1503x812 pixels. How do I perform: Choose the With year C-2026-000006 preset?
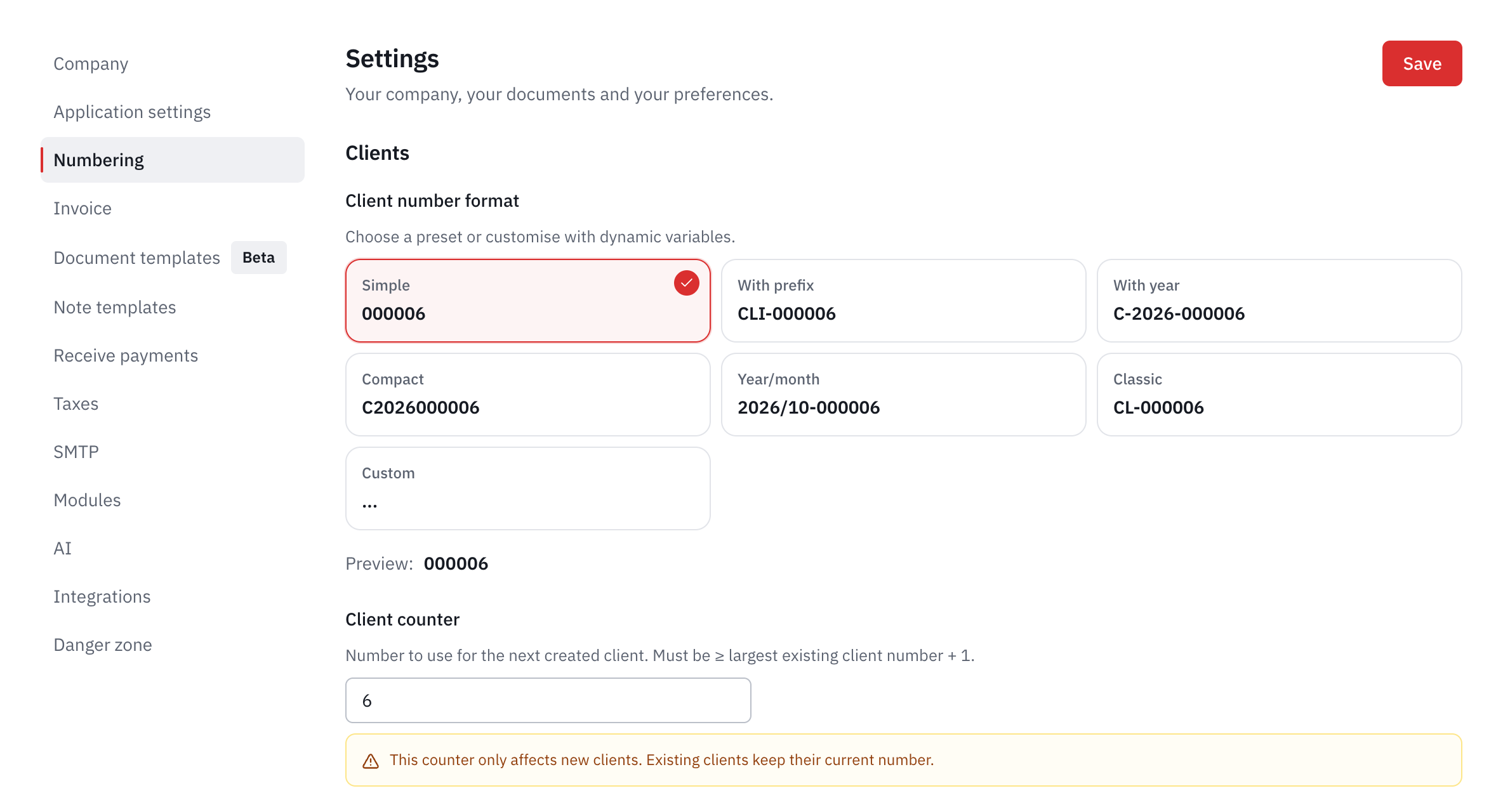[1279, 301]
